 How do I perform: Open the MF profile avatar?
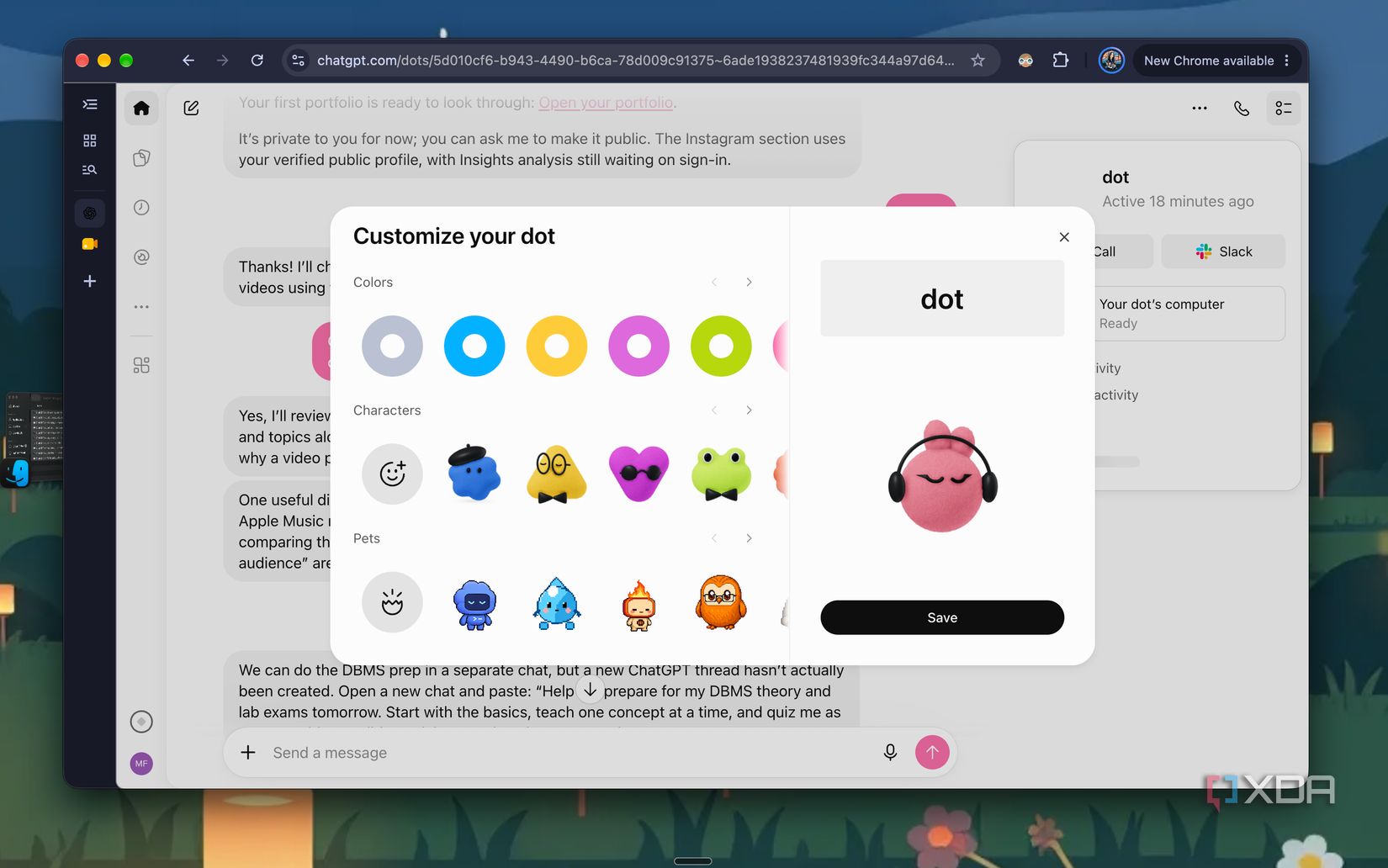(141, 764)
